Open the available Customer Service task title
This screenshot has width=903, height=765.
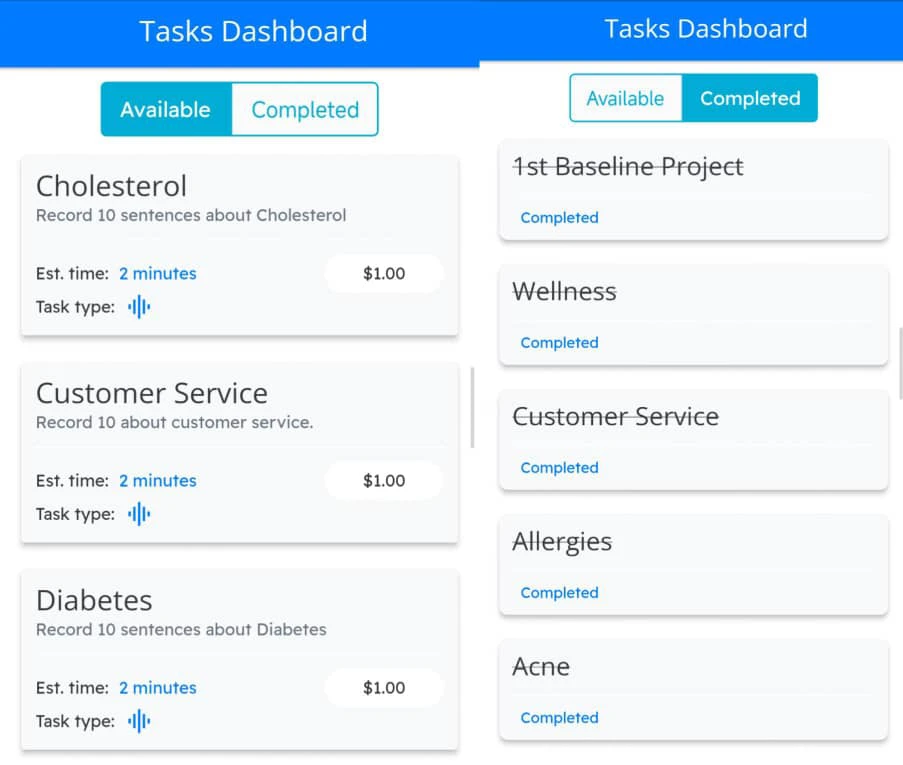152,393
